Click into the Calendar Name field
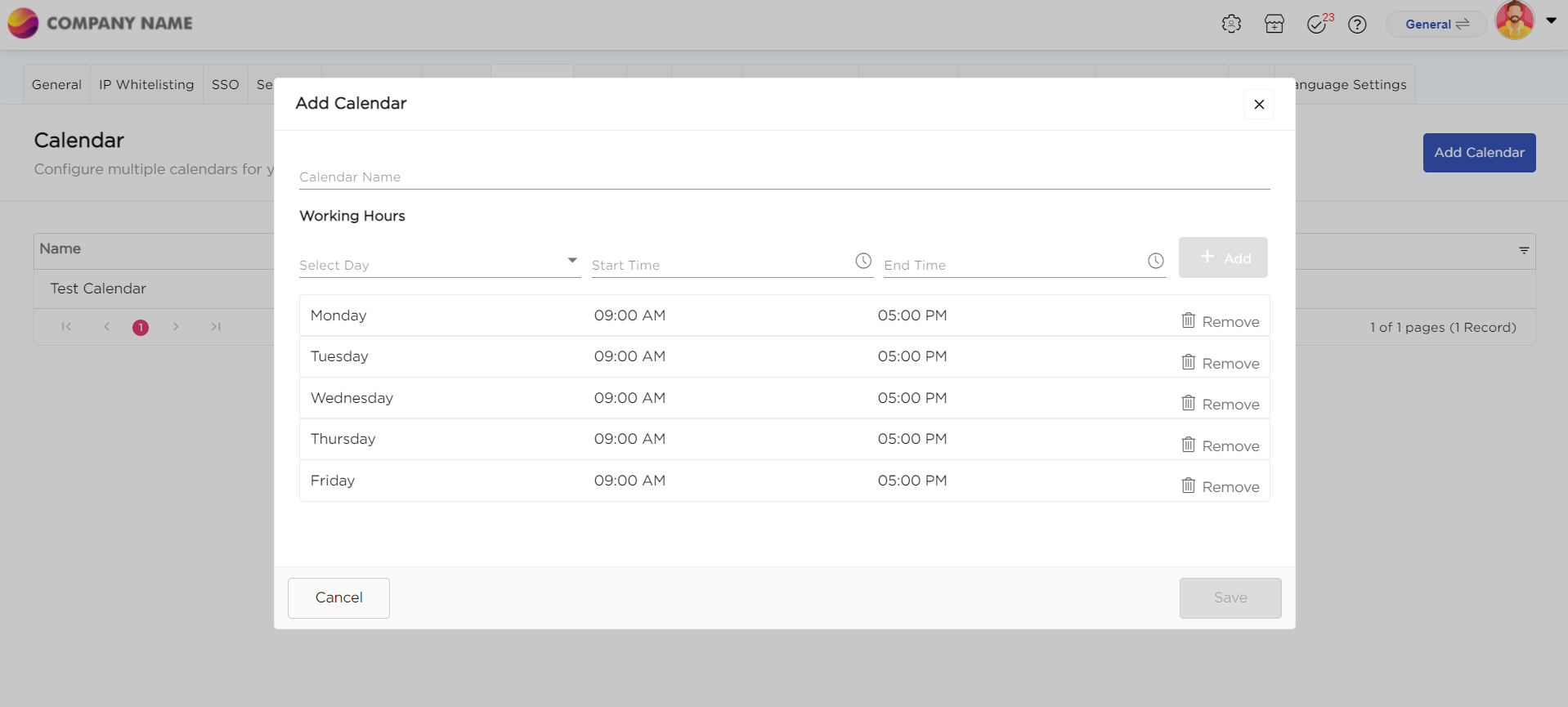 [783, 177]
